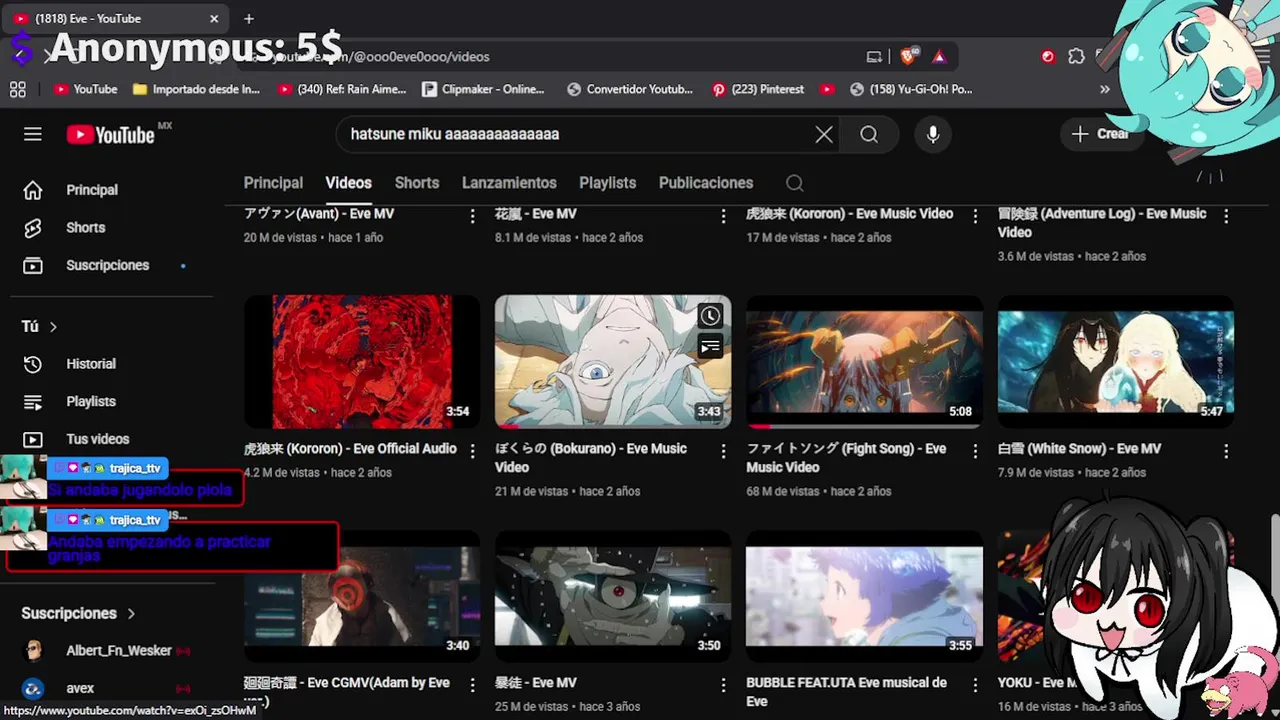The height and width of the screenshot is (720, 1280).
Task: Open options menu for Bokurano Eve Music Video
Action: (x=724, y=451)
